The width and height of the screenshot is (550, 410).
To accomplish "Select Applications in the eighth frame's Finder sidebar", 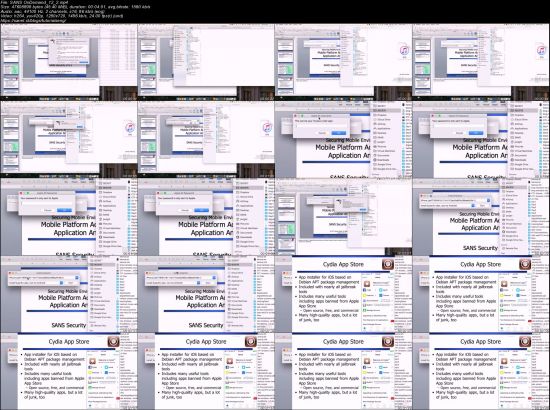I will tap(521, 128).
